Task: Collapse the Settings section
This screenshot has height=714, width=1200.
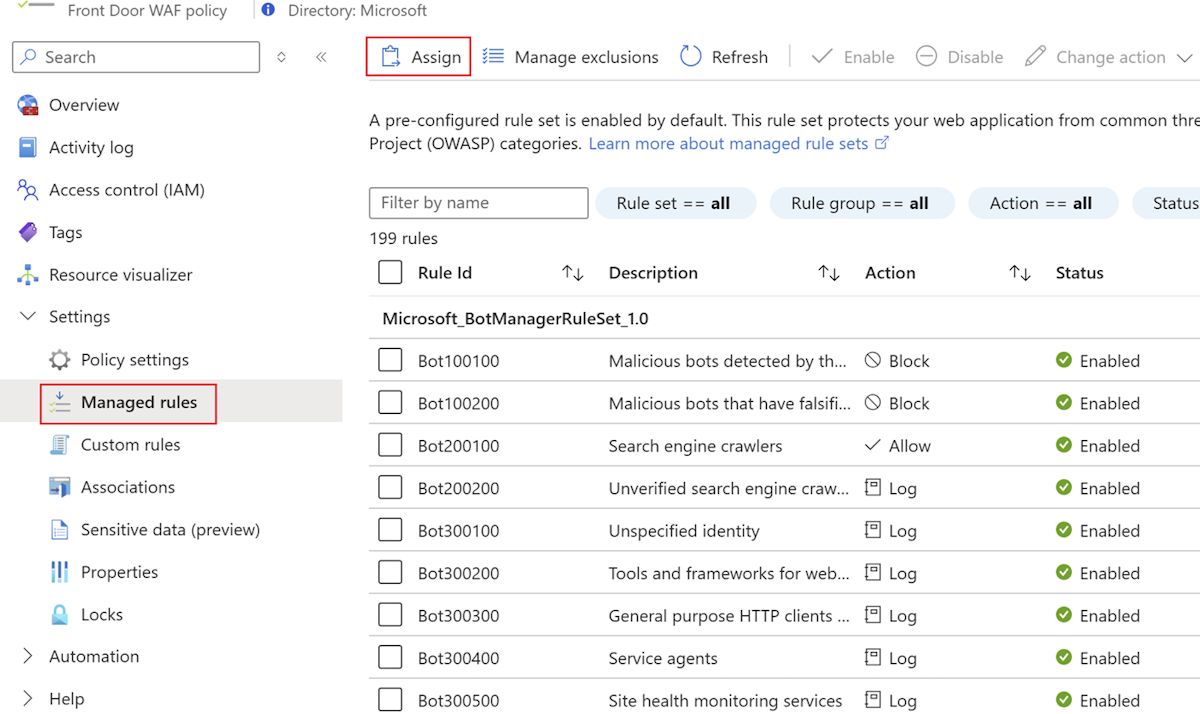Action: pos(27,316)
